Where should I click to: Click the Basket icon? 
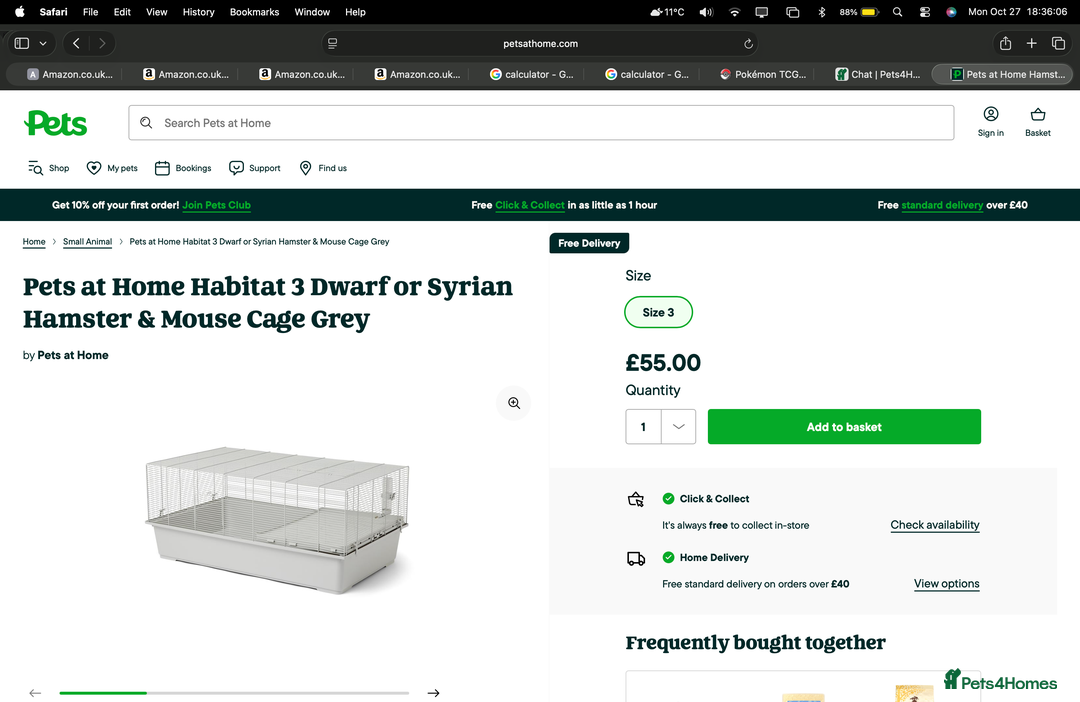[x=1037, y=115]
